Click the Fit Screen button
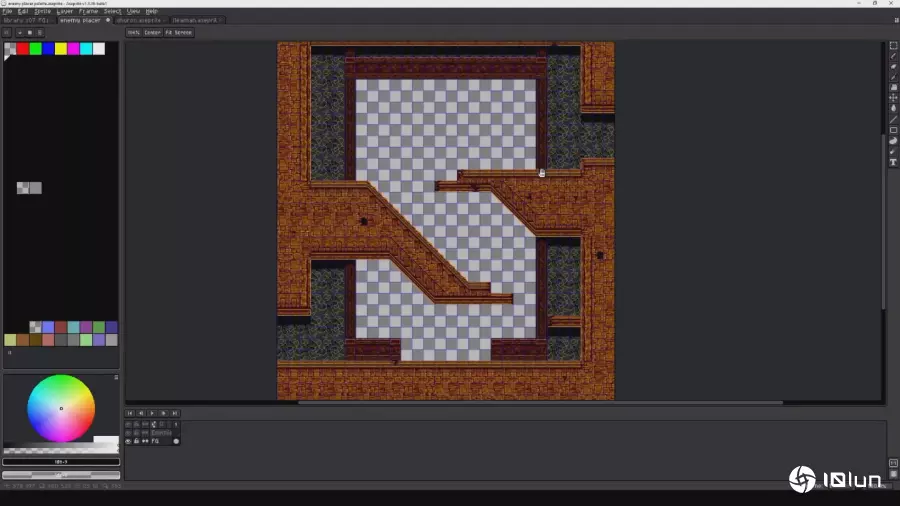Viewport: 900px width, 506px height. pos(178,33)
